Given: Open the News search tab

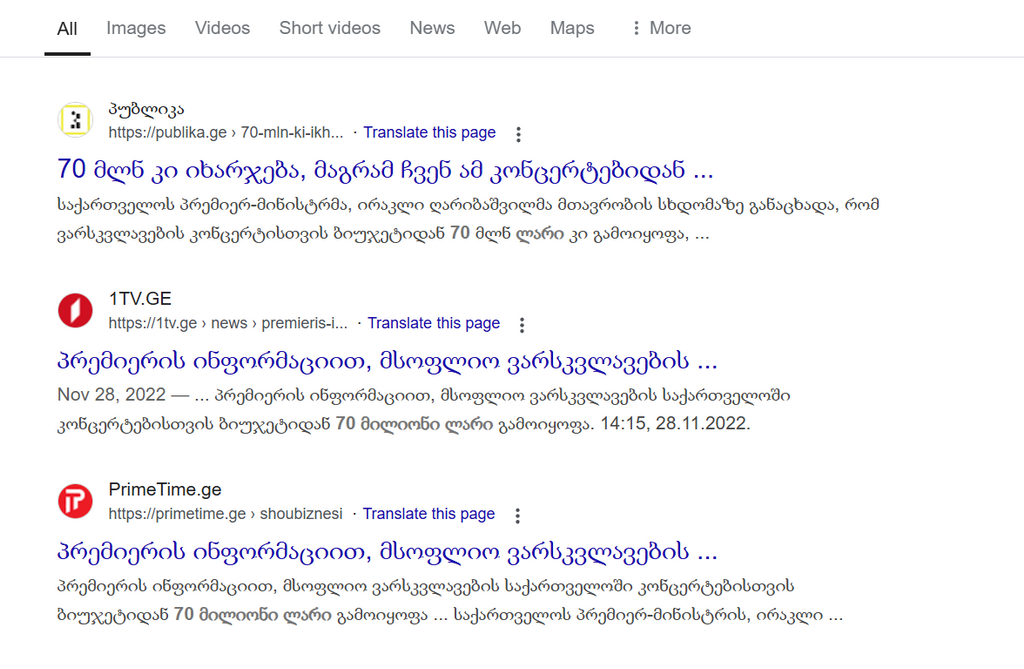Looking at the screenshot, I should [432, 28].
